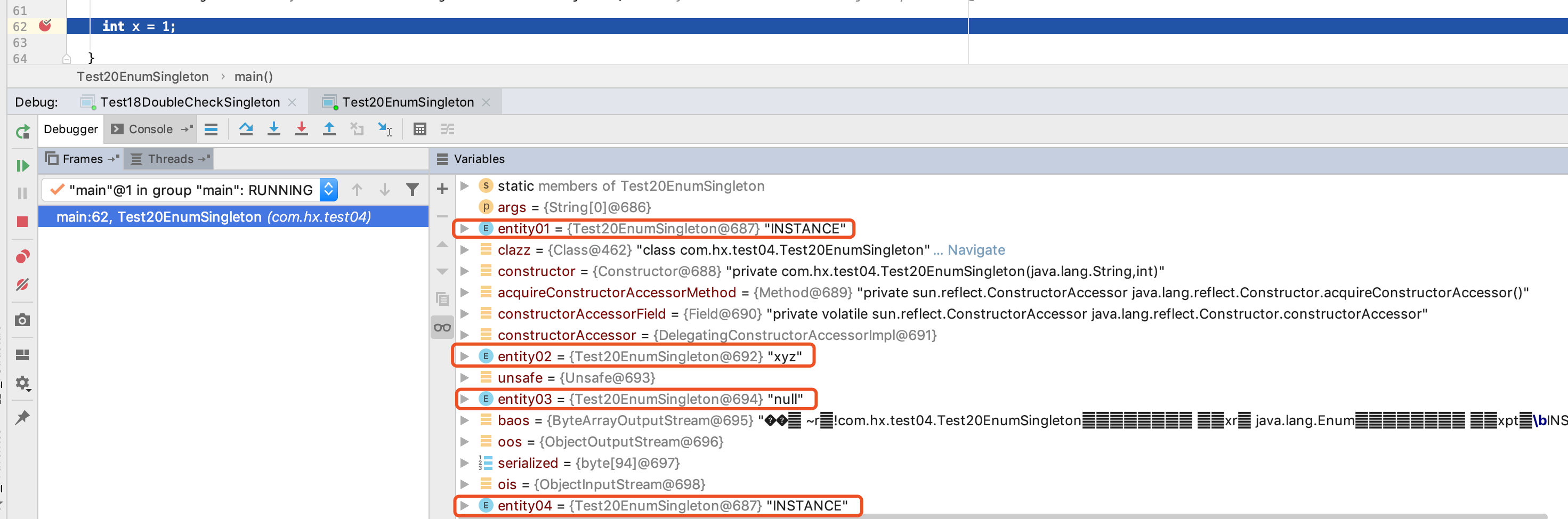
Task: Click Navigate link for clazz
Action: (976, 249)
